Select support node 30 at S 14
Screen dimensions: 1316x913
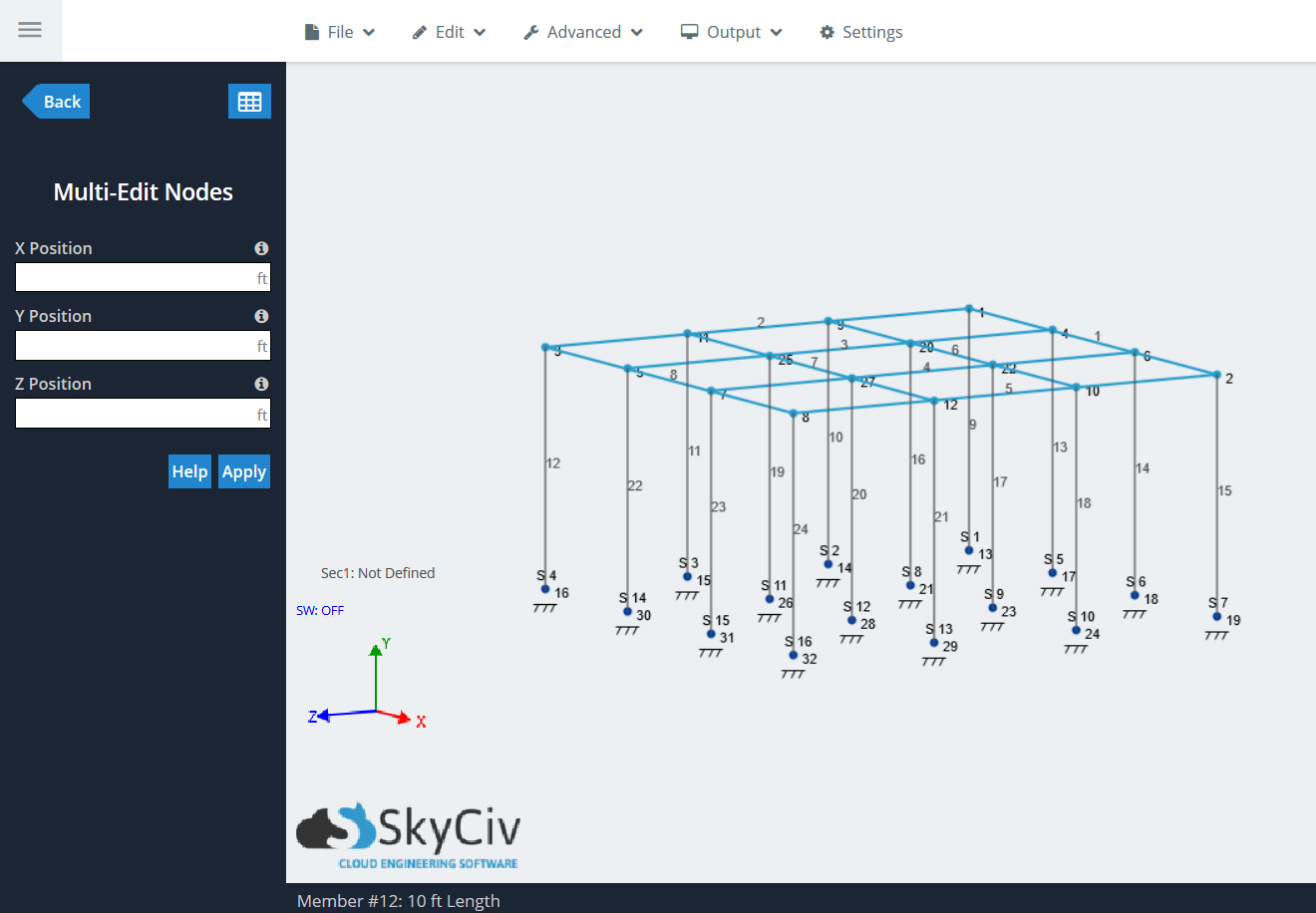[x=628, y=611]
